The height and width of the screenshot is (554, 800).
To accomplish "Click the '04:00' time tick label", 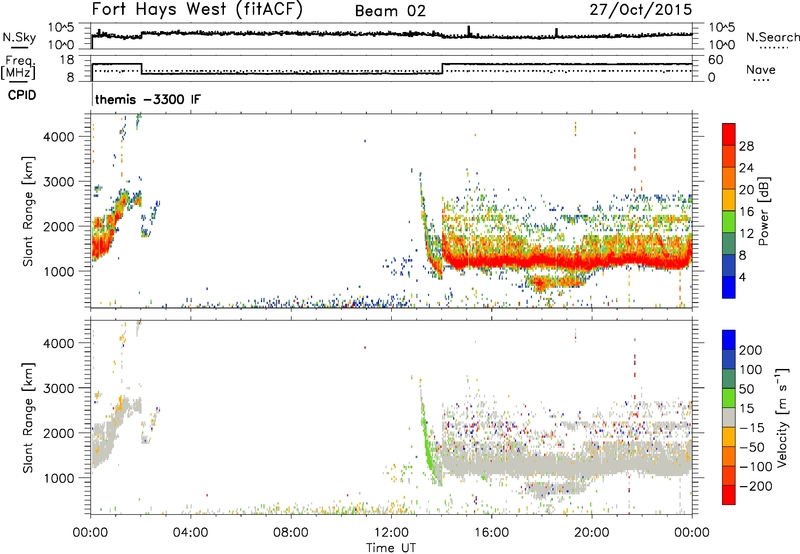I will 191,533.
